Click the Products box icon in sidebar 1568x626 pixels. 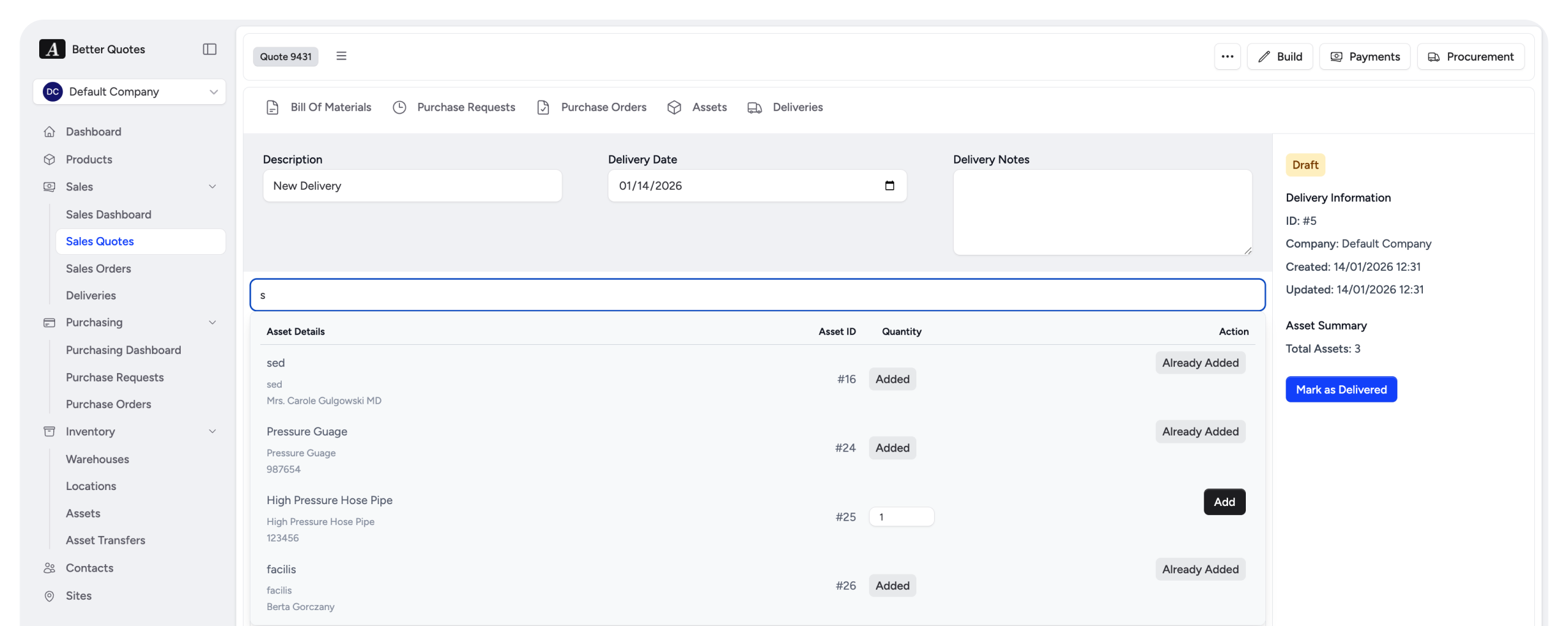click(x=50, y=159)
